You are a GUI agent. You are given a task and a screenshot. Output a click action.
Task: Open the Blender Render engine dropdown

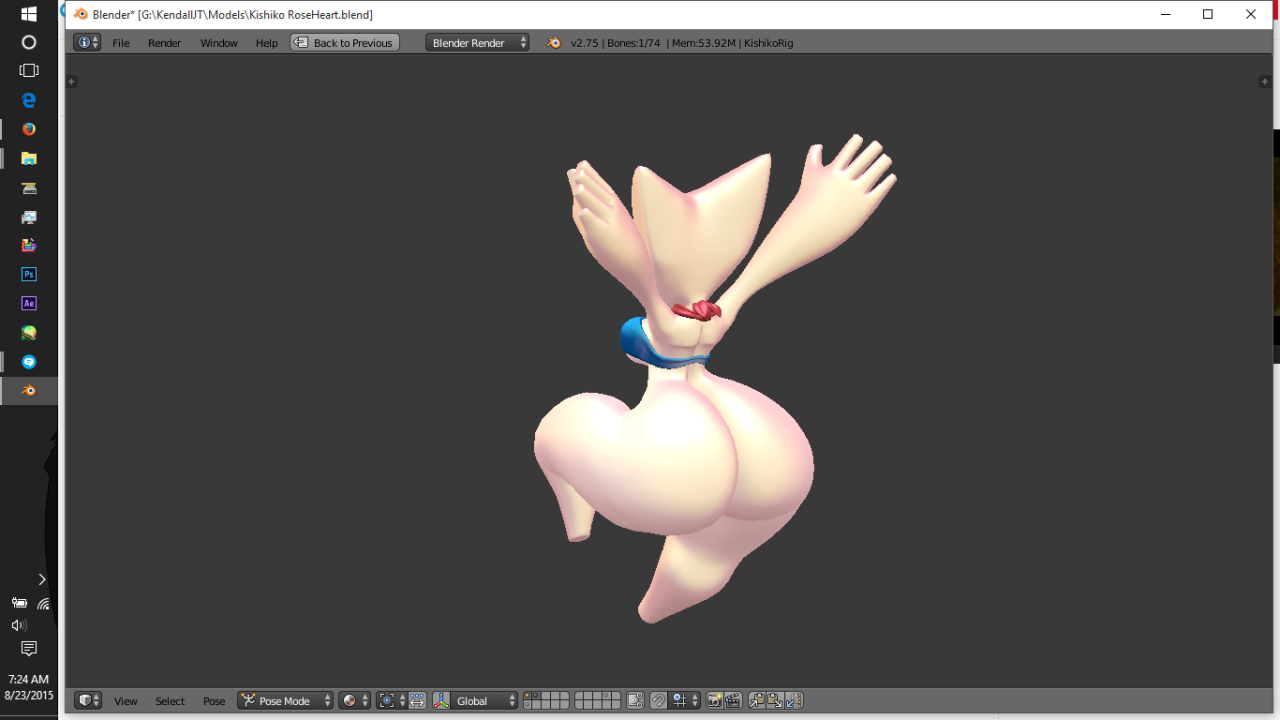[x=477, y=42]
